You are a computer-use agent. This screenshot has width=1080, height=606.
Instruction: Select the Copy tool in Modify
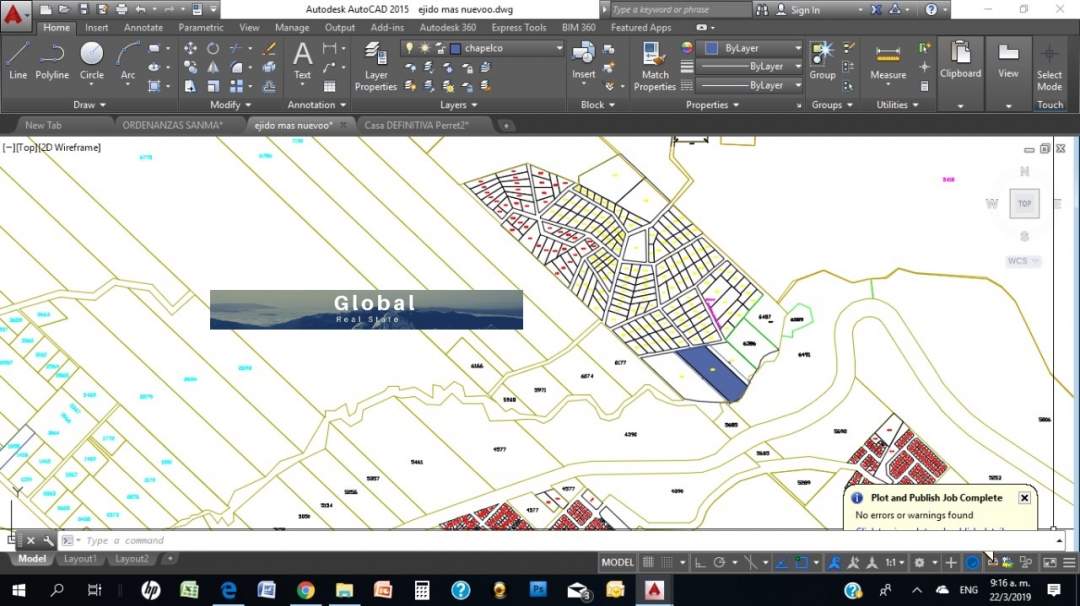coord(190,67)
